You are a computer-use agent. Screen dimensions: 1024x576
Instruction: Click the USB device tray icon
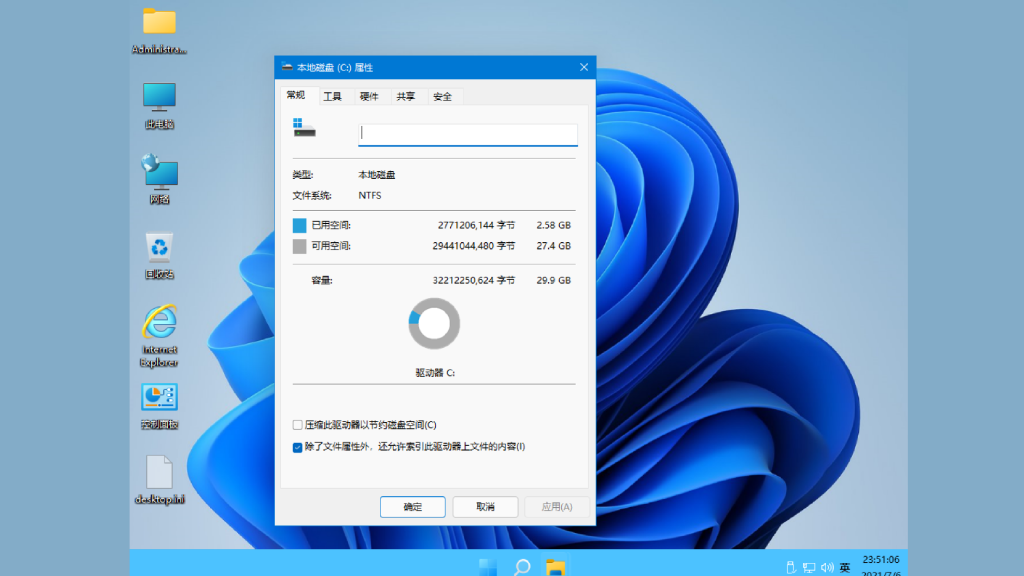tap(791, 568)
